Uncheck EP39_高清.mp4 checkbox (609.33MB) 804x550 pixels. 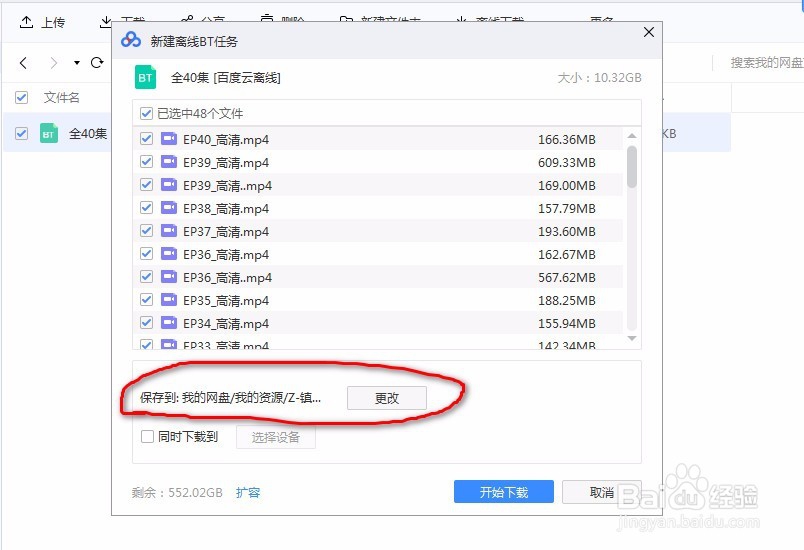coord(146,162)
